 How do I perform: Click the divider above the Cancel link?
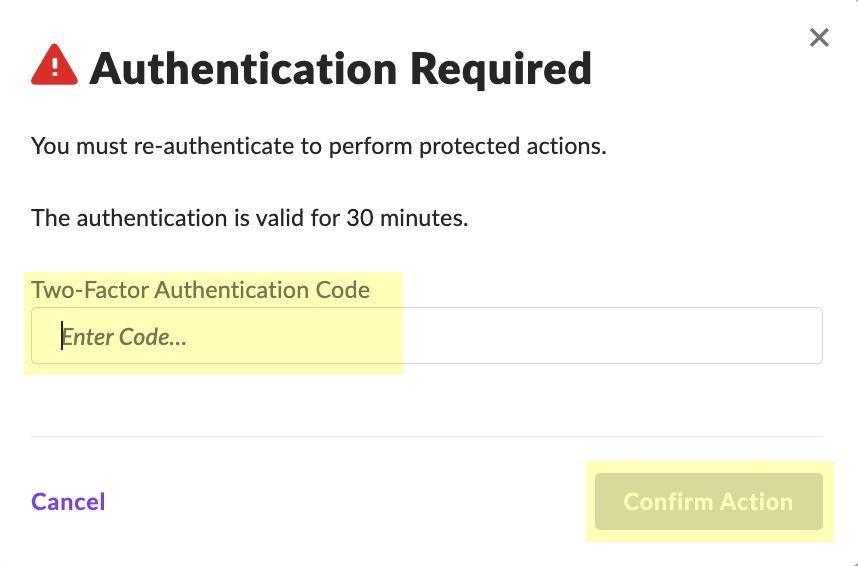[426, 437]
